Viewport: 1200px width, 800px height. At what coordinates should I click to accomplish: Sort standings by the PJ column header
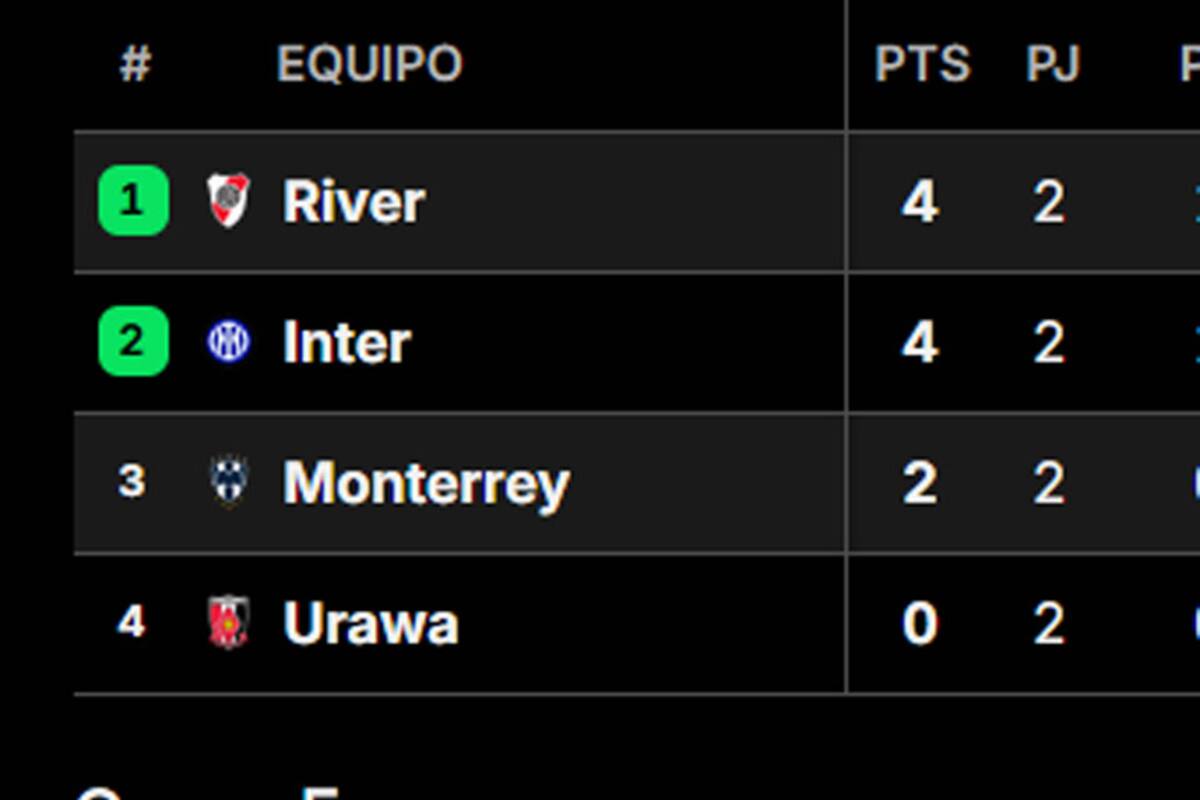(x=1054, y=63)
